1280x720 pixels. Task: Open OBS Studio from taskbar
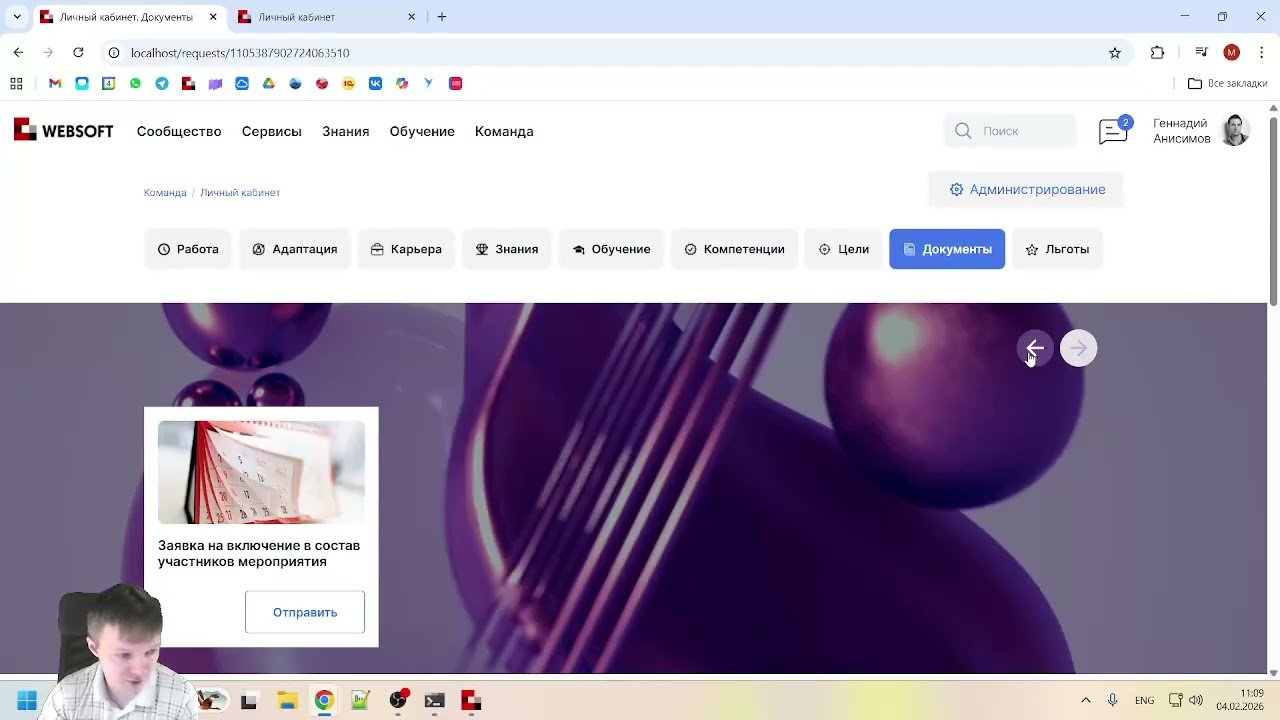tap(398, 701)
